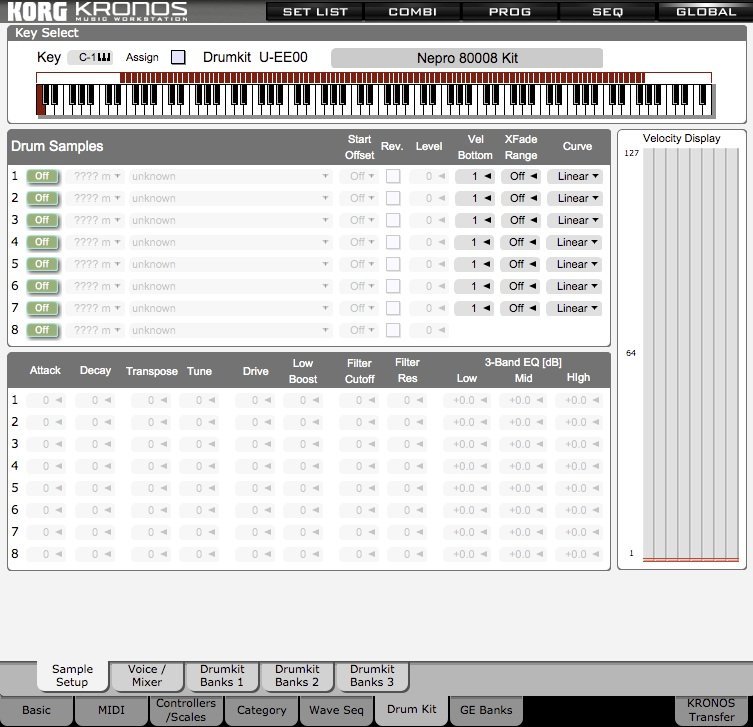Open sample 1 bank dropdown showing ???? m

[x=95, y=176]
